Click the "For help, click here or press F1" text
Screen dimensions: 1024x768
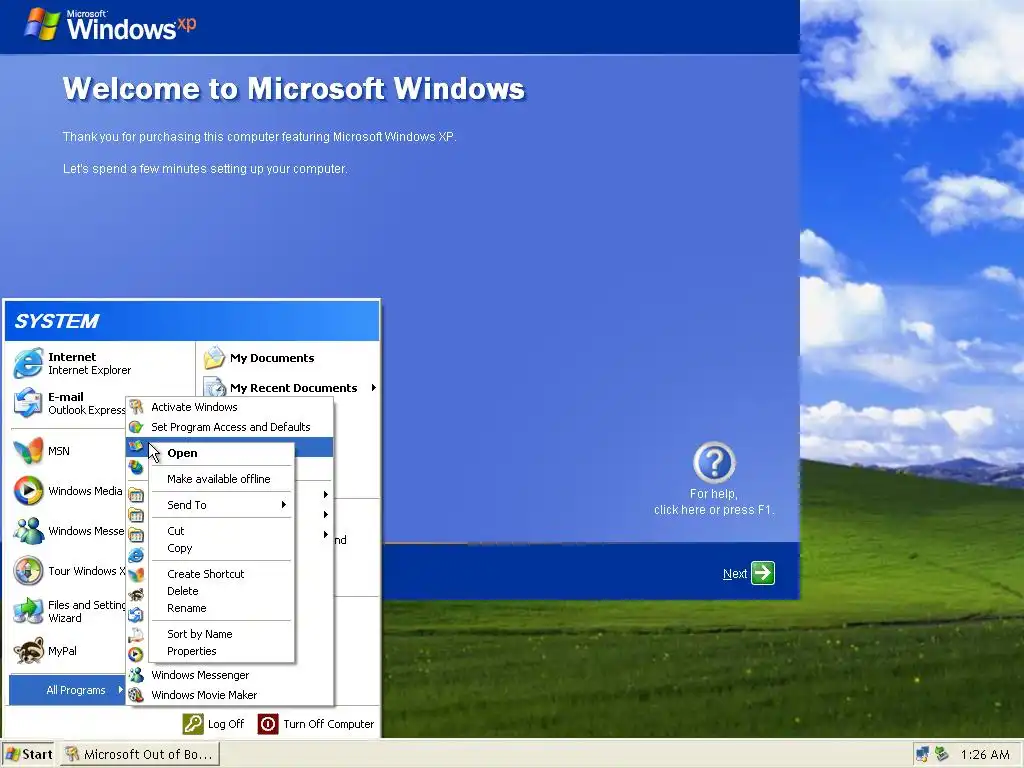pyautogui.click(x=714, y=502)
